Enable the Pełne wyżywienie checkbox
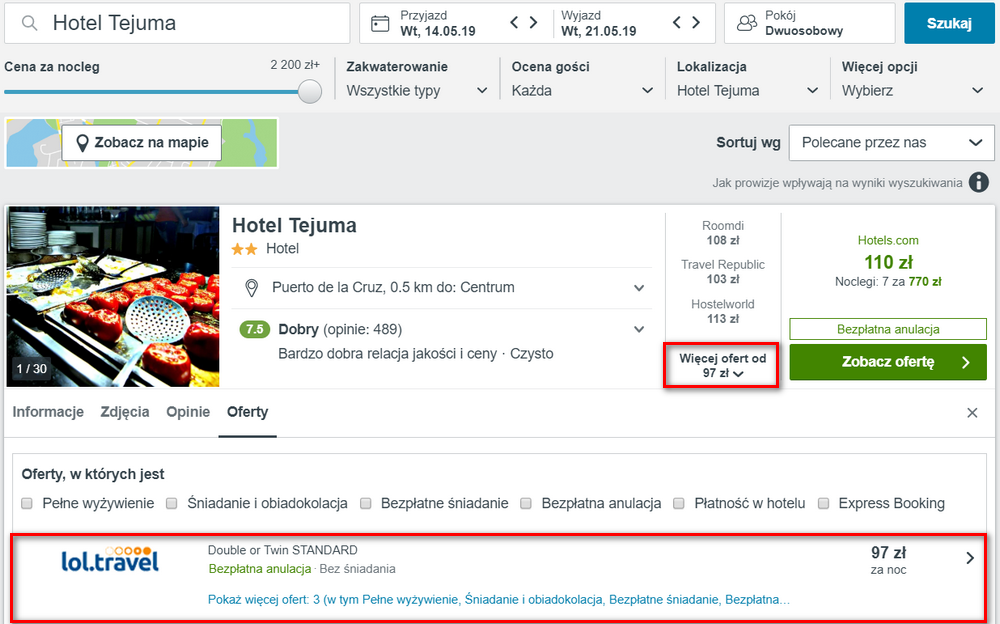This screenshot has width=1000, height=624. click(x=27, y=503)
